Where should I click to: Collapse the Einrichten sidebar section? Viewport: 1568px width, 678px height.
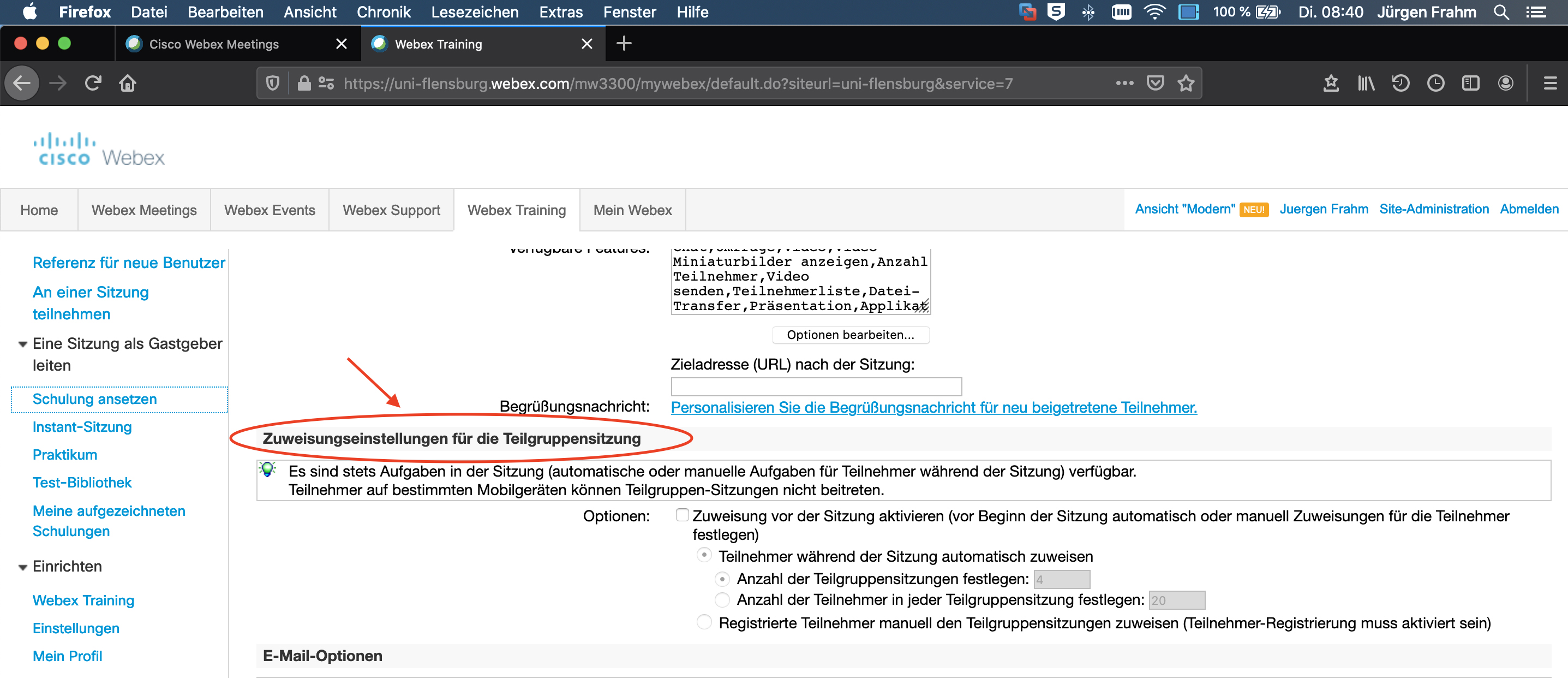pyautogui.click(x=22, y=567)
